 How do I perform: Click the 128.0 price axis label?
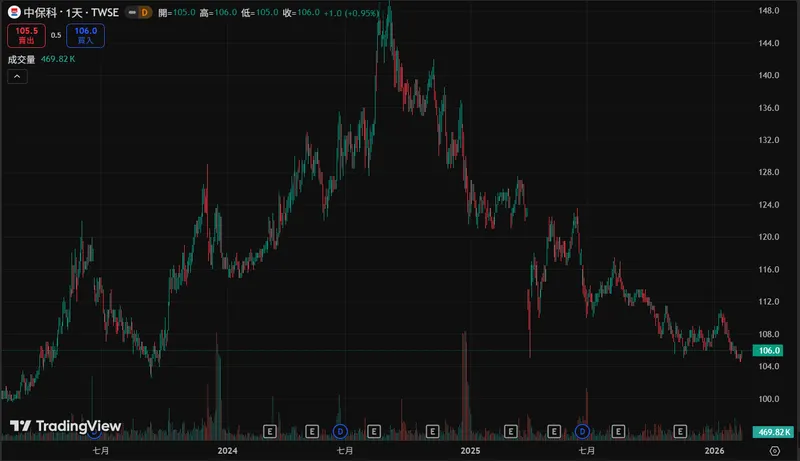(769, 172)
